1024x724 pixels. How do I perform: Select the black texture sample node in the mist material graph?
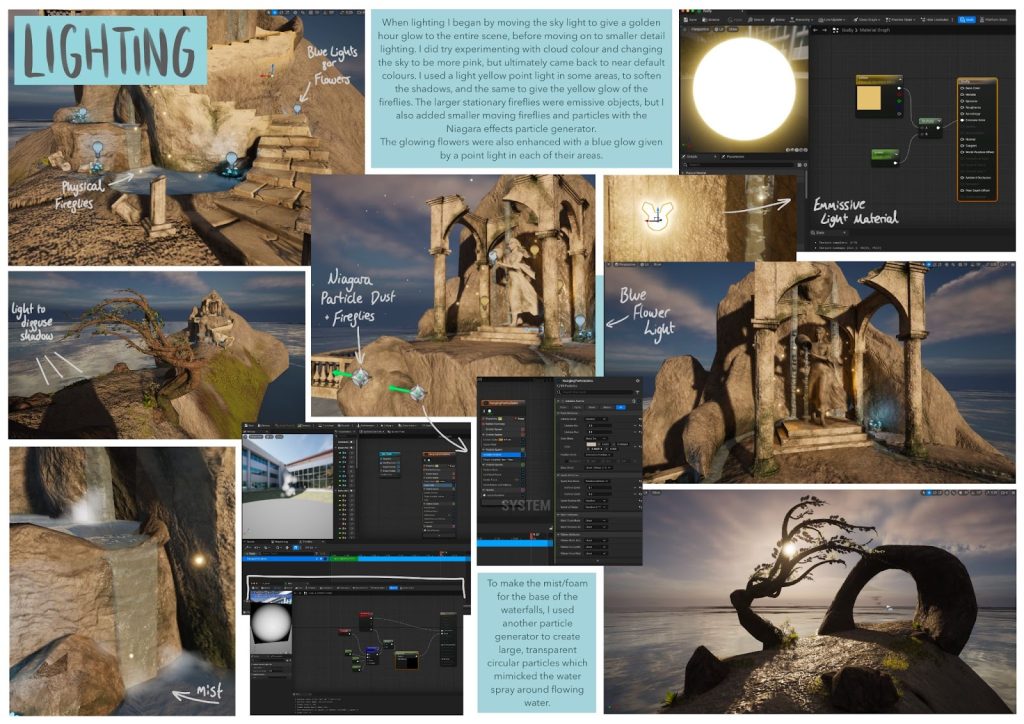pyautogui.click(x=407, y=660)
